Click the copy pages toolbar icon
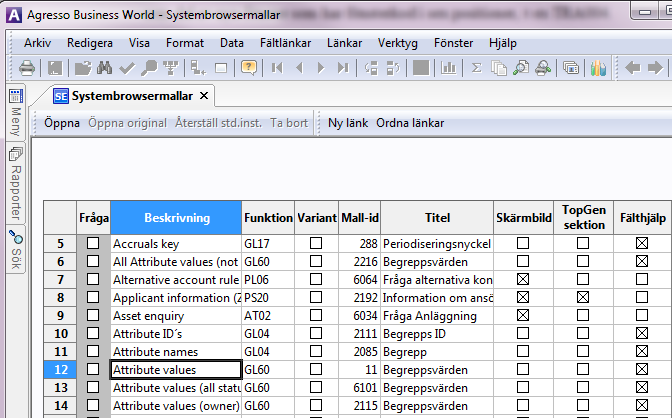 coord(498,68)
